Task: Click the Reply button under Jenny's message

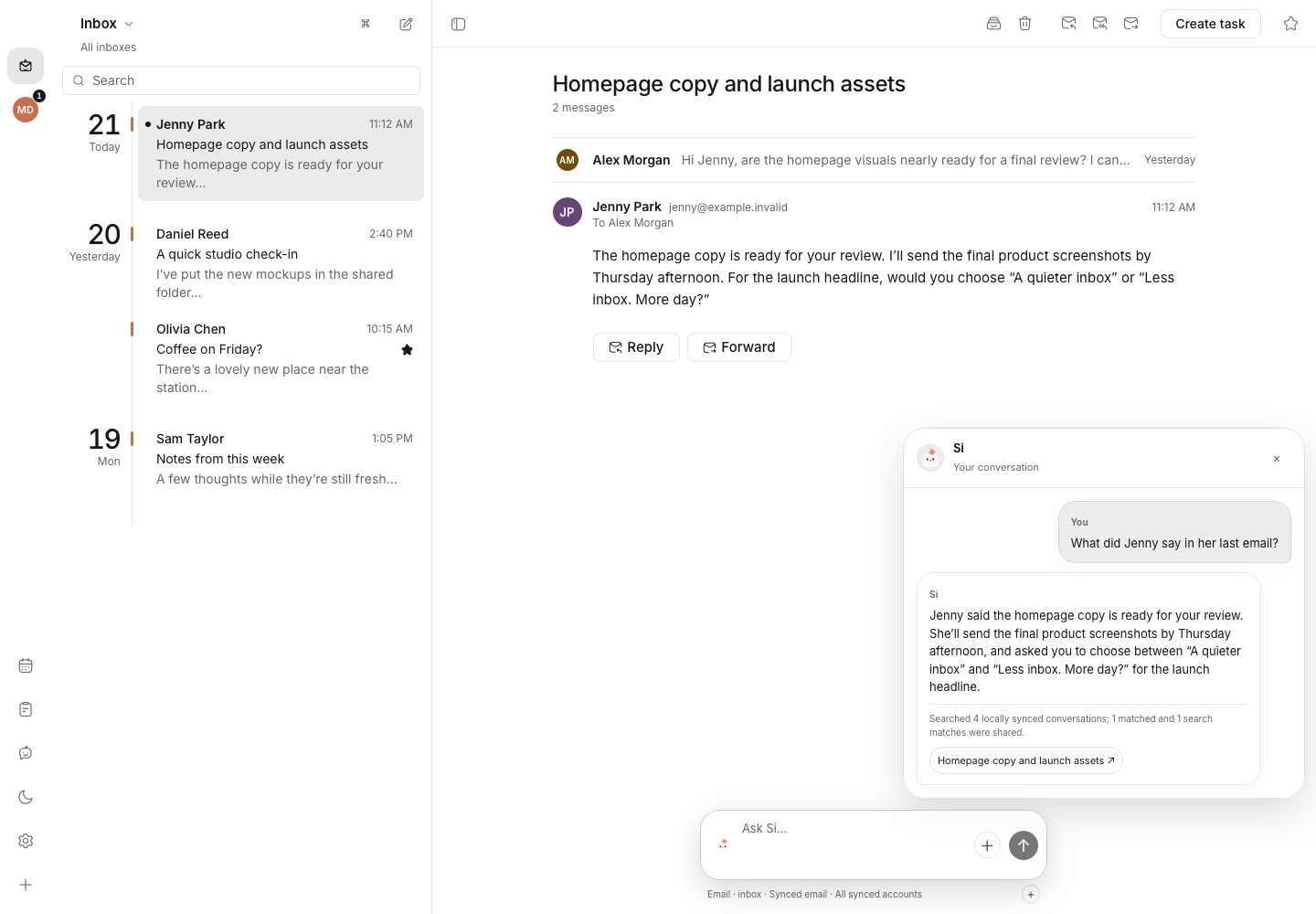Action: [x=636, y=347]
